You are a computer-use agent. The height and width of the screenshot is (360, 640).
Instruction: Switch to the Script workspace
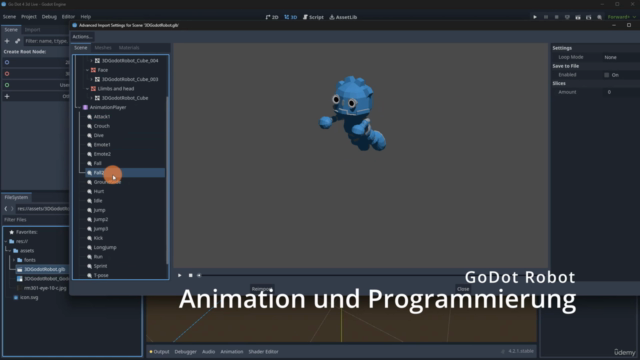(x=313, y=17)
